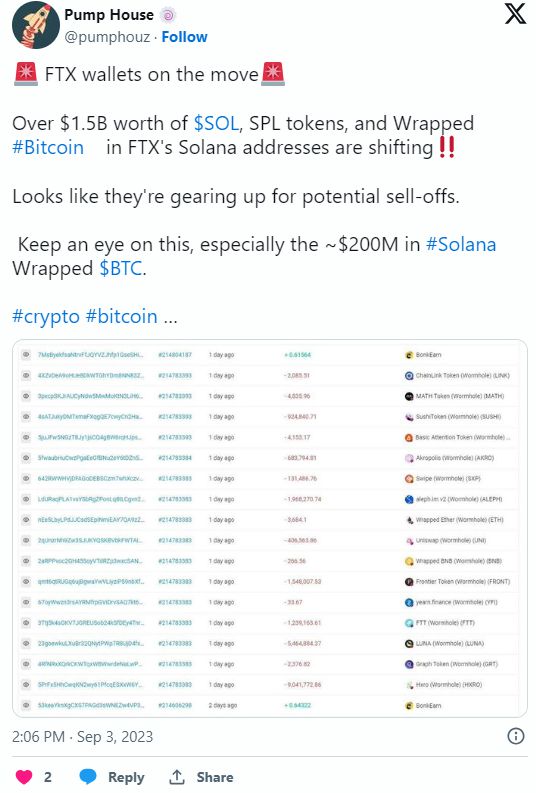Image resolution: width=536 pixels, height=793 pixels.
Task: Open the $SOL cashtag link
Action: [216, 123]
